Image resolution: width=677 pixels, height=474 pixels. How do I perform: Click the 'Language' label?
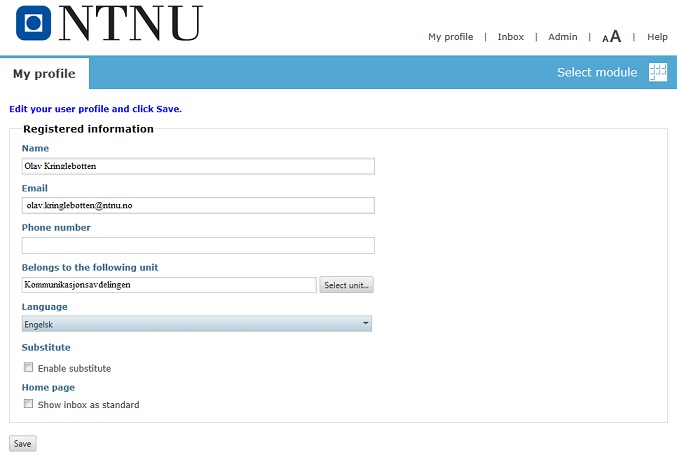pos(44,307)
